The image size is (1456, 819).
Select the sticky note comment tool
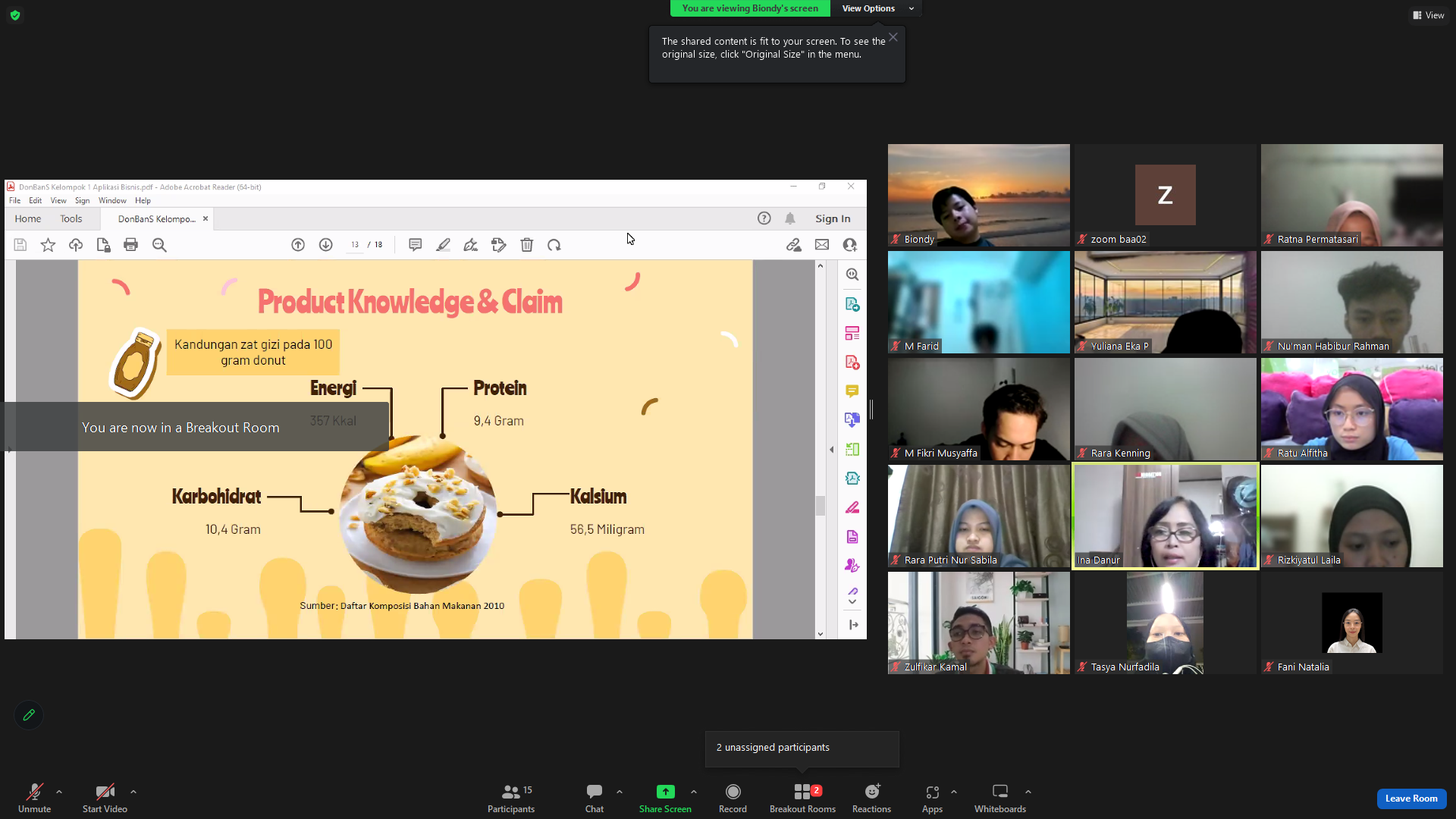416,245
